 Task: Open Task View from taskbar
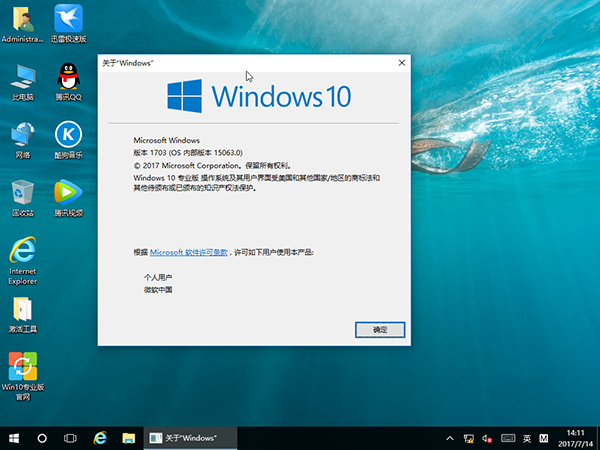pos(71,438)
